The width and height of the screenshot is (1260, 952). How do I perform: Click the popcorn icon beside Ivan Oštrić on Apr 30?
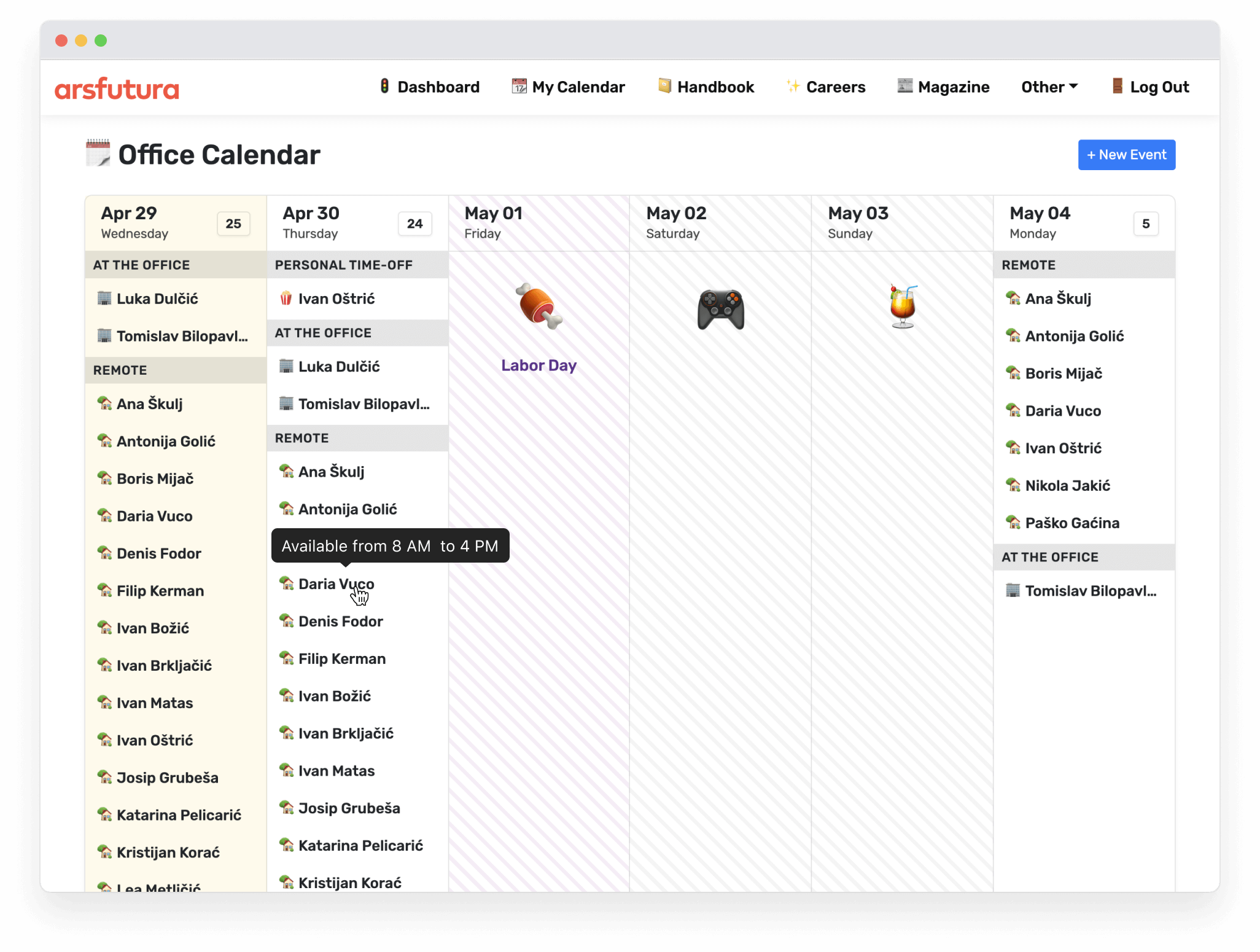coord(286,298)
